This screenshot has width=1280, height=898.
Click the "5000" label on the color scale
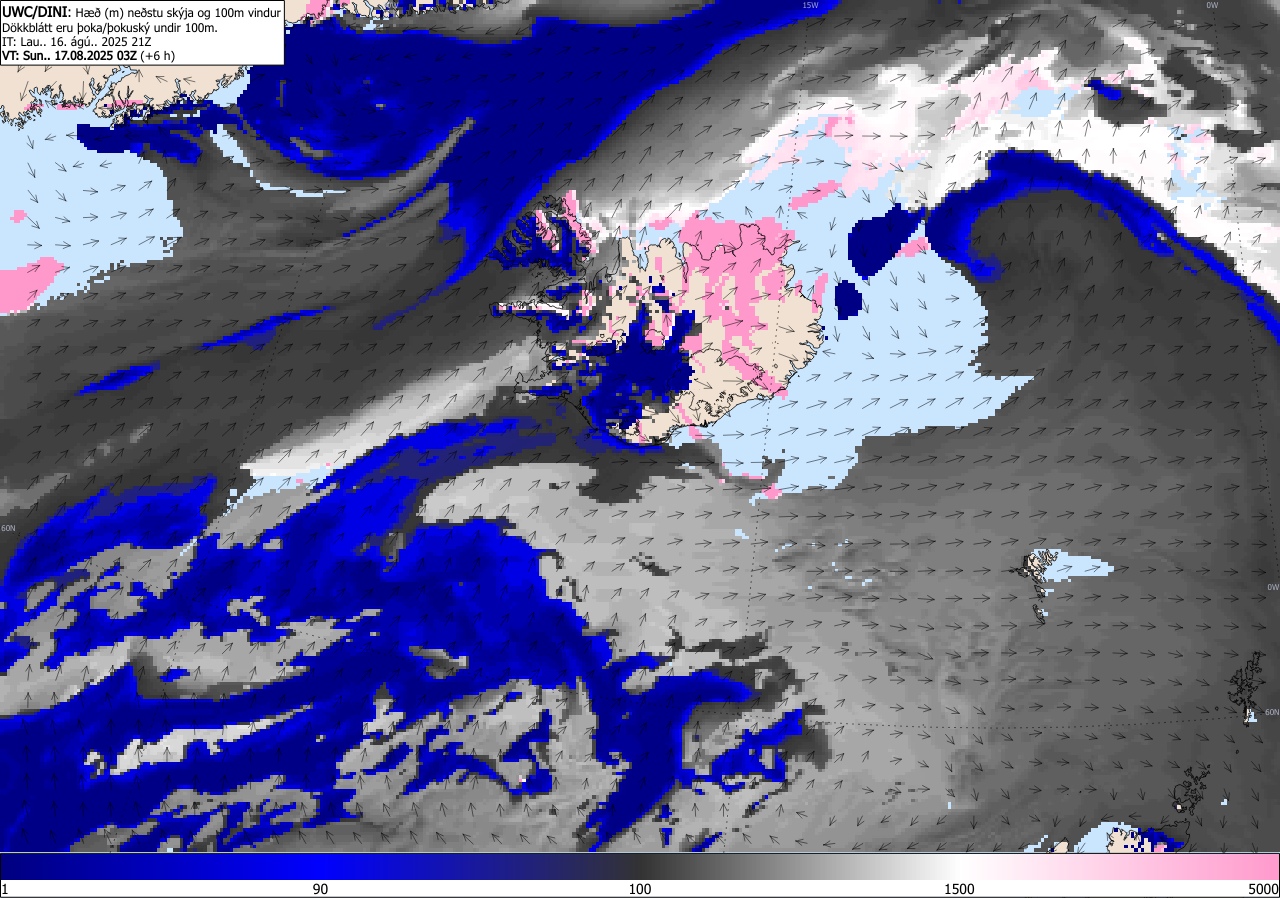click(x=1263, y=889)
